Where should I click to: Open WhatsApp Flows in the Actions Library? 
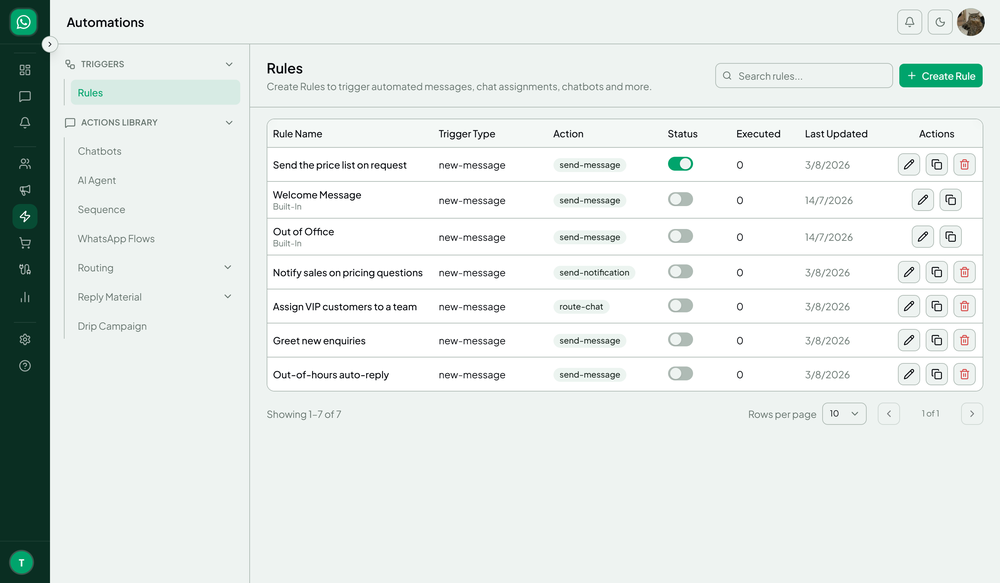[x=116, y=239]
